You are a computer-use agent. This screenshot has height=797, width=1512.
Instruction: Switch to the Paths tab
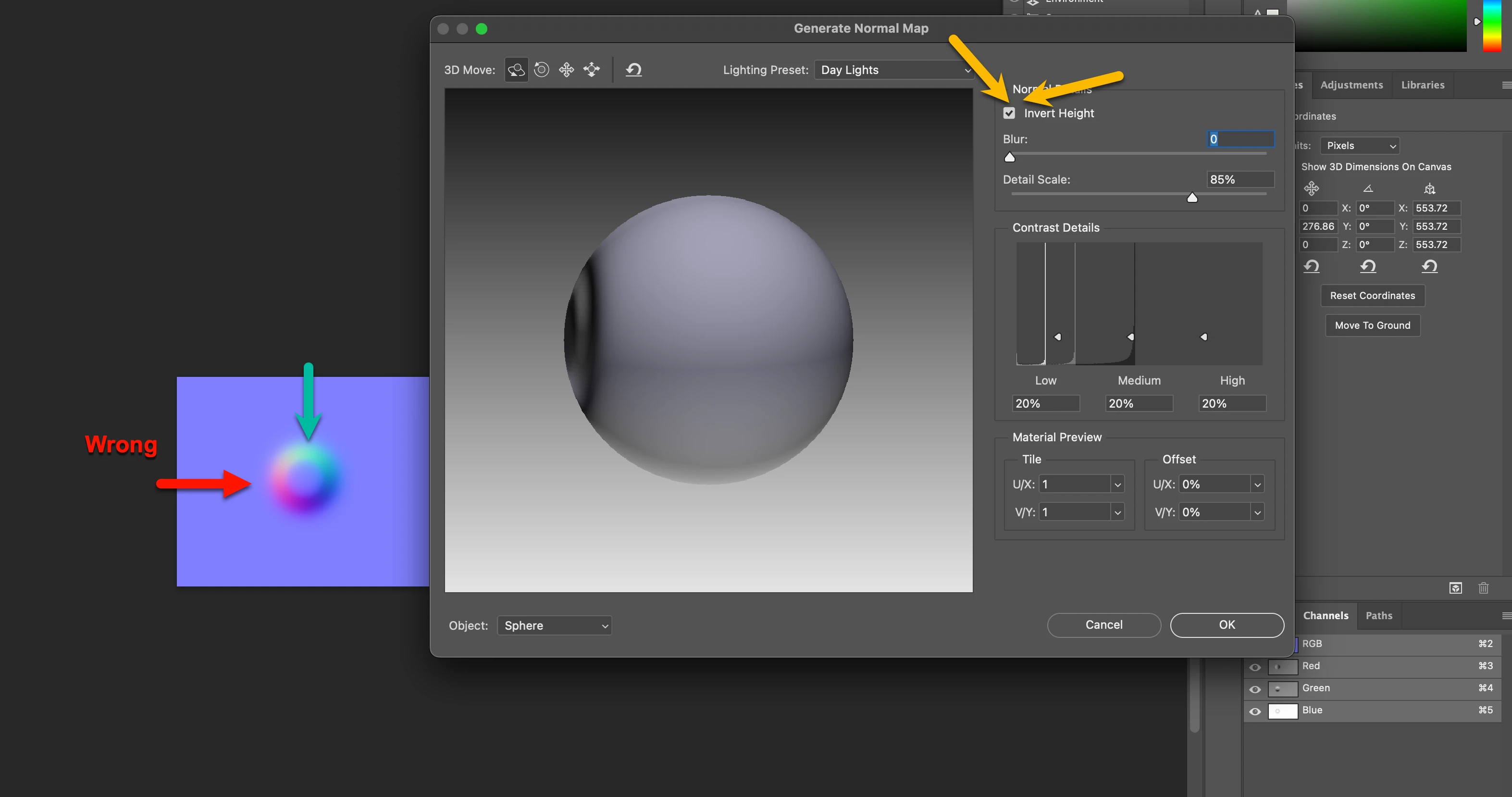click(x=1378, y=616)
